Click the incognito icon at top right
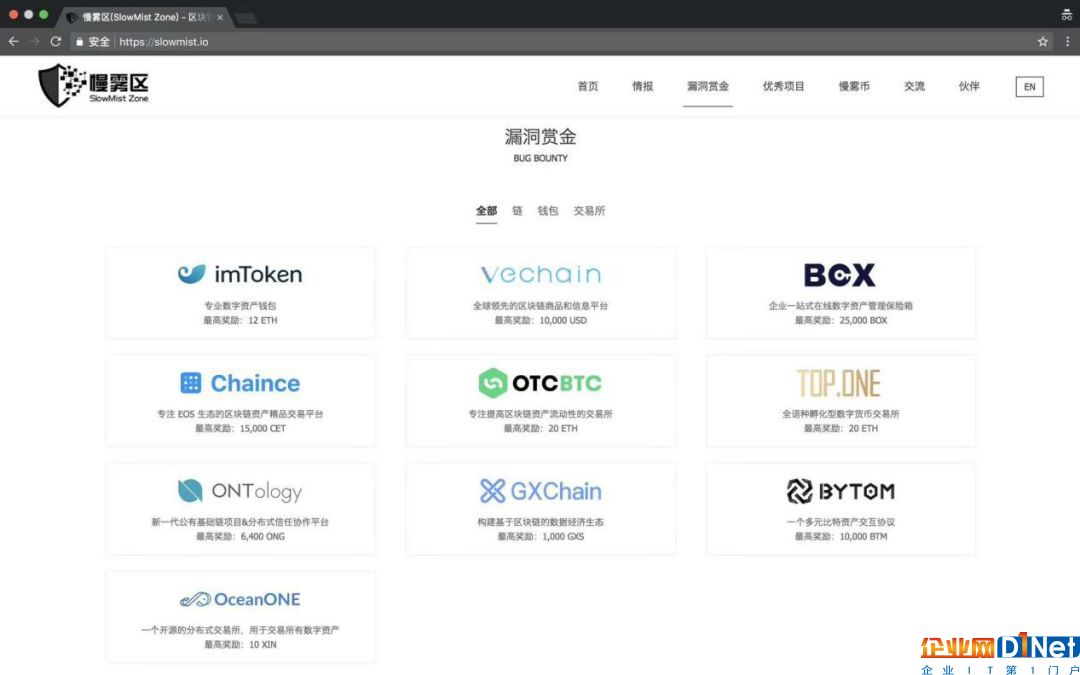The height and width of the screenshot is (675, 1080). pos(1067,14)
